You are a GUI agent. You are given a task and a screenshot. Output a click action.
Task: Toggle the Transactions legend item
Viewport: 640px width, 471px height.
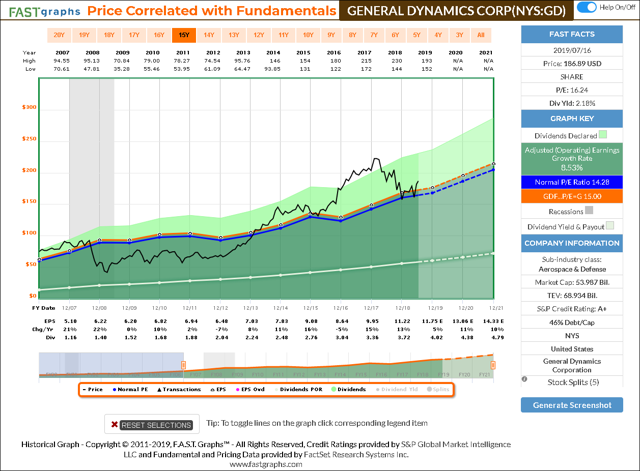pyautogui.click(x=179, y=389)
